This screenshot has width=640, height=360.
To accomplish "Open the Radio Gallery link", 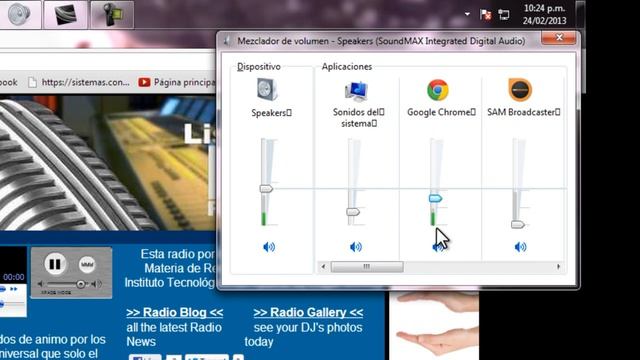I will pos(308,313).
